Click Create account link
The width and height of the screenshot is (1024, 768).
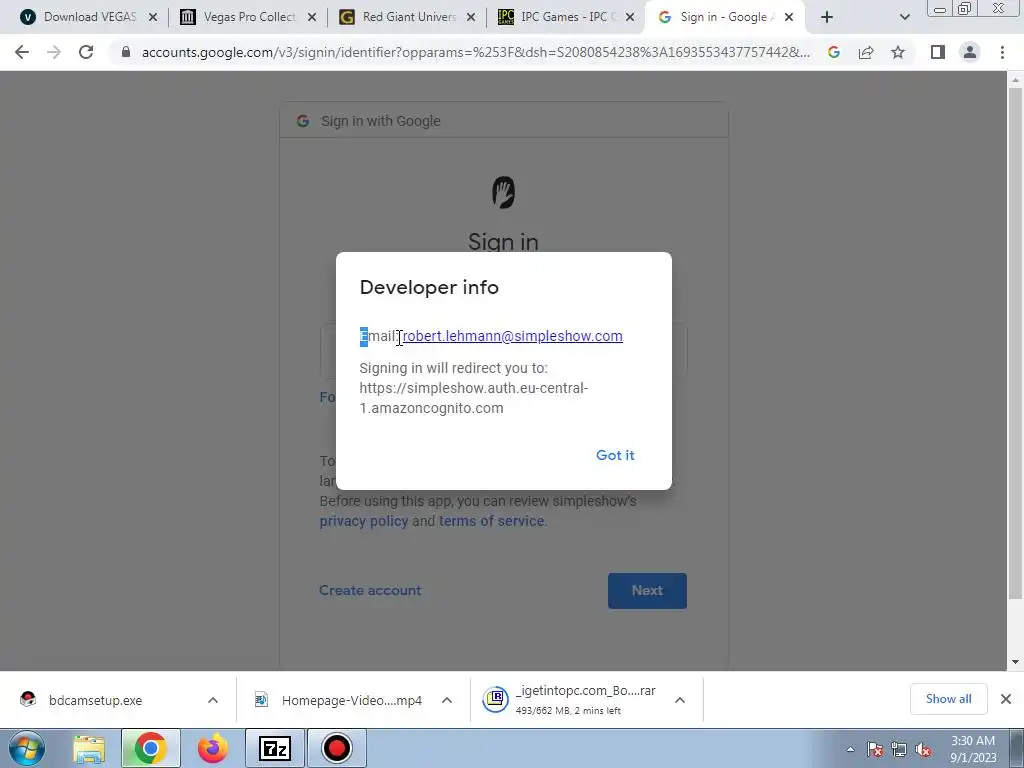point(370,590)
